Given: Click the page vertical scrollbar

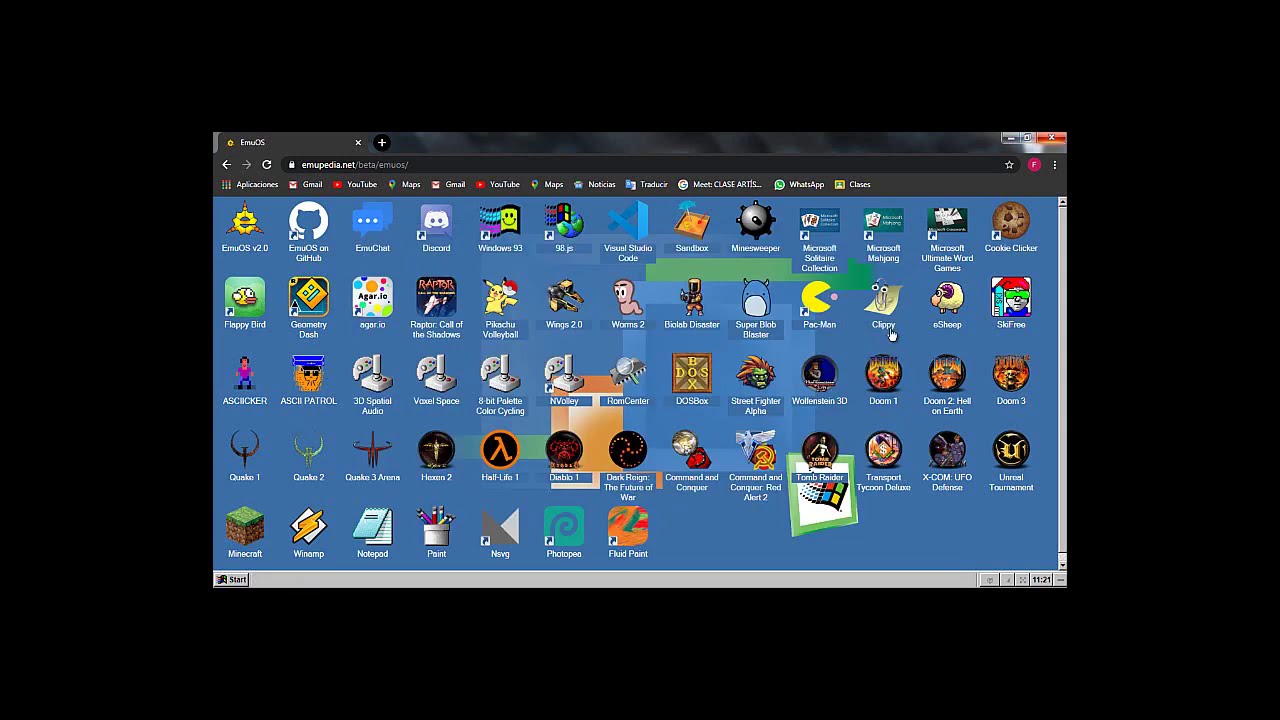Looking at the screenshot, I should (1062, 385).
